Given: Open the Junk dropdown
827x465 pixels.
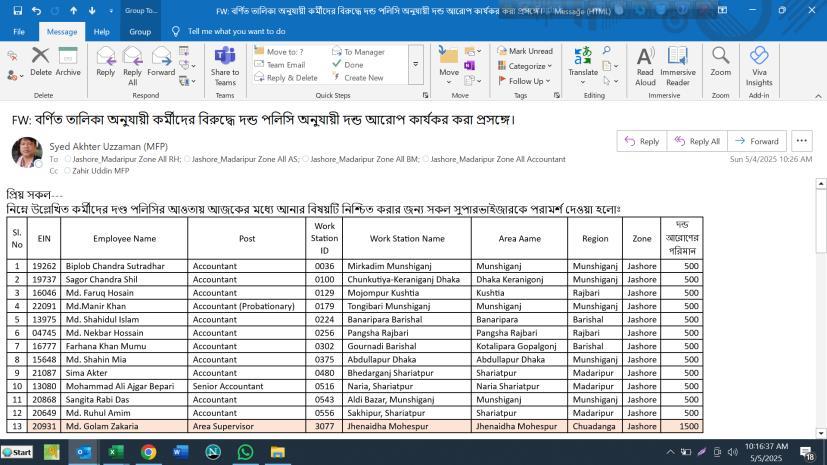Looking at the screenshot, I should coord(15,76).
